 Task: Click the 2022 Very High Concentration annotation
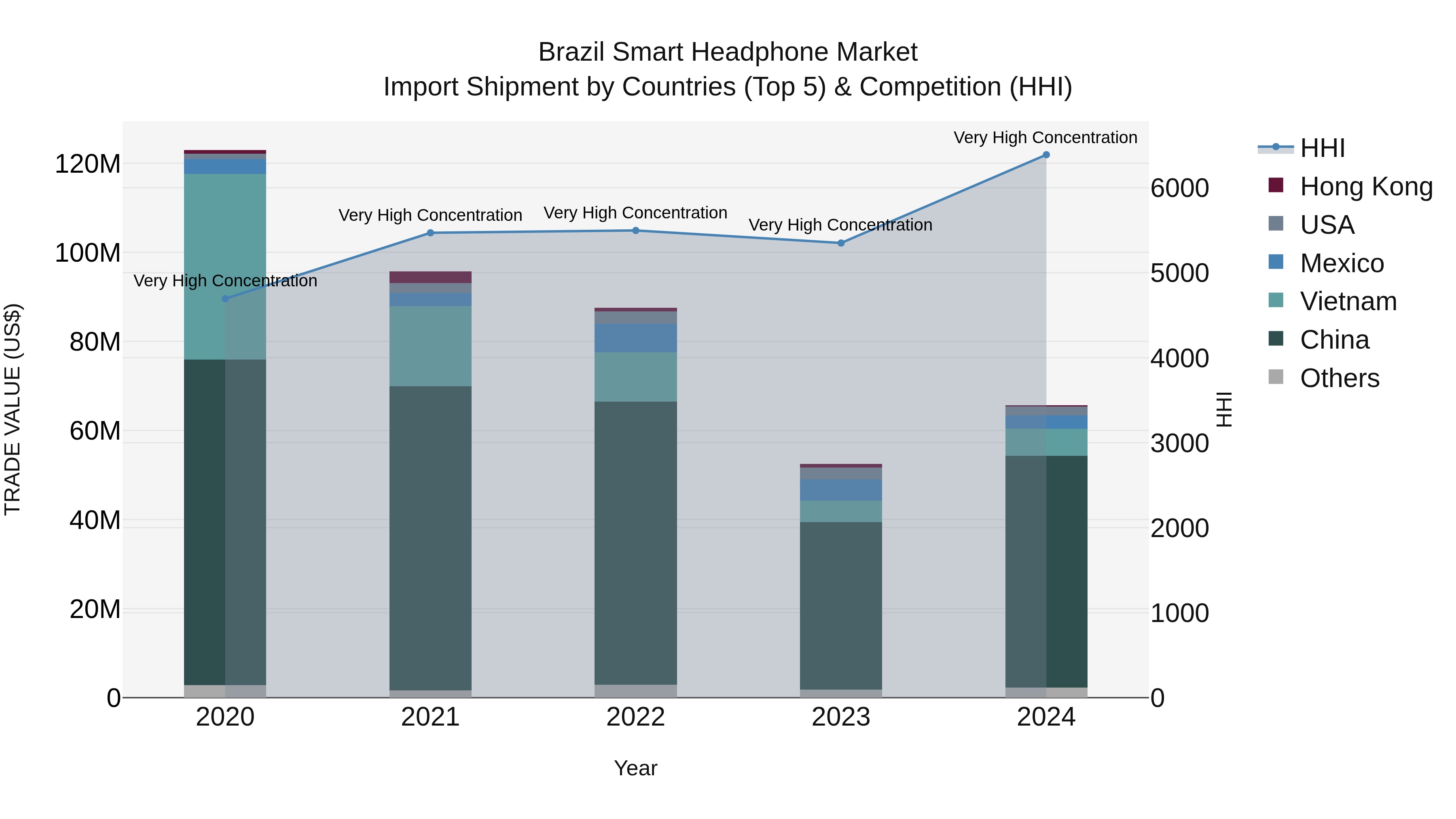(x=635, y=212)
